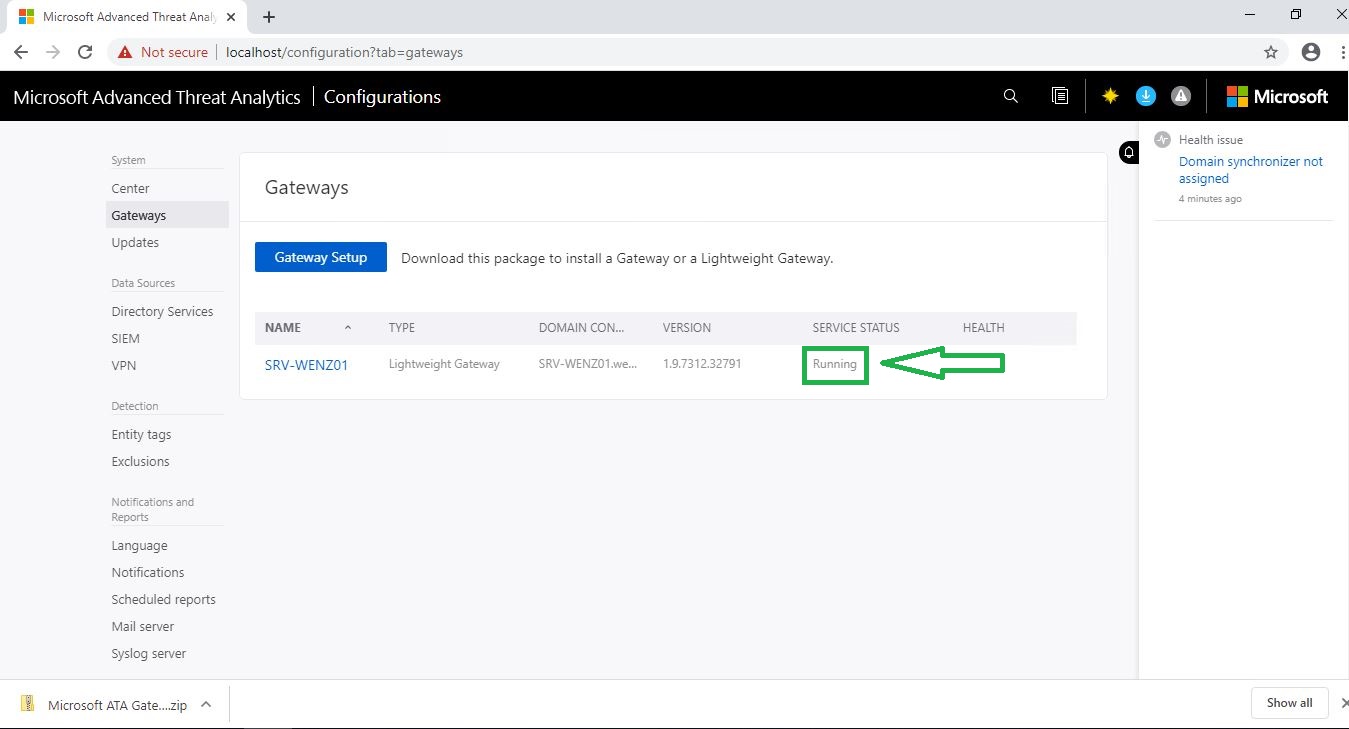Click Microsoft Advanced Threat Analytics title
The width and height of the screenshot is (1349, 729).
pos(157,97)
